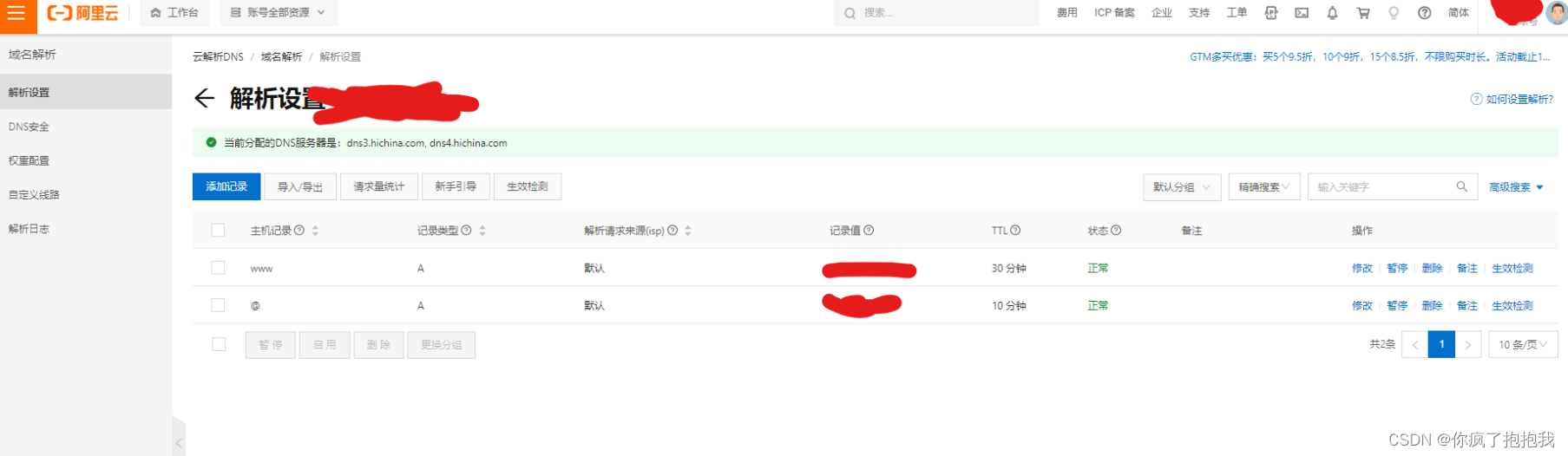Viewport: 1568px width, 456px height.
Task: Click info icon next to 记录值
Action: point(869,231)
